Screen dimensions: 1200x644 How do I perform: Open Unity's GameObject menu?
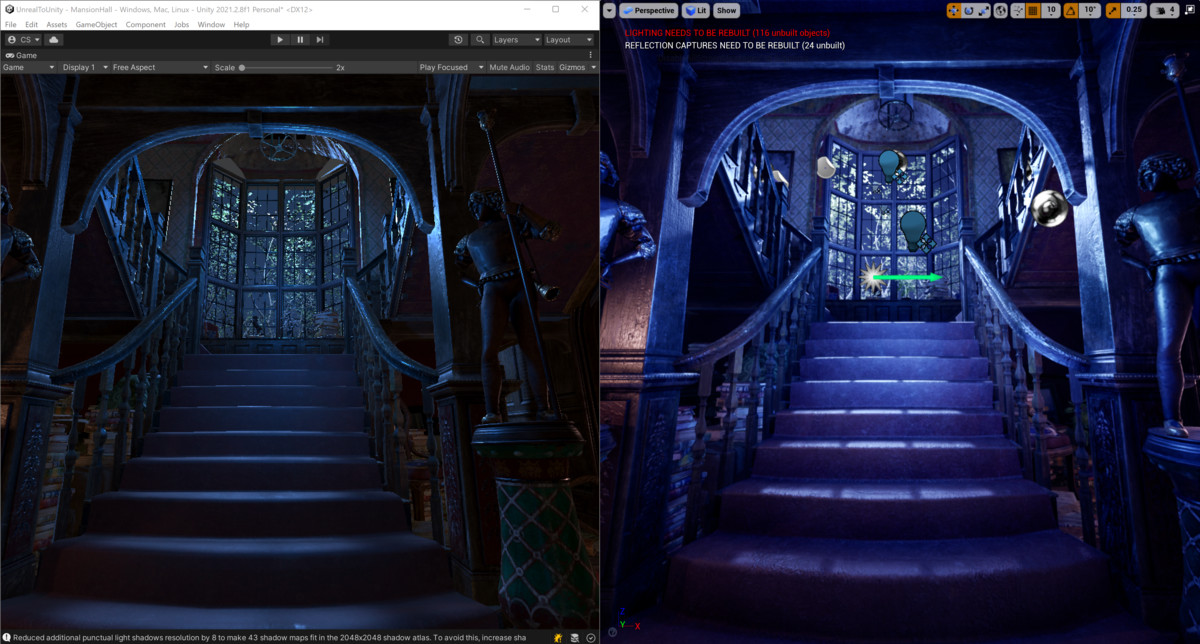point(96,24)
